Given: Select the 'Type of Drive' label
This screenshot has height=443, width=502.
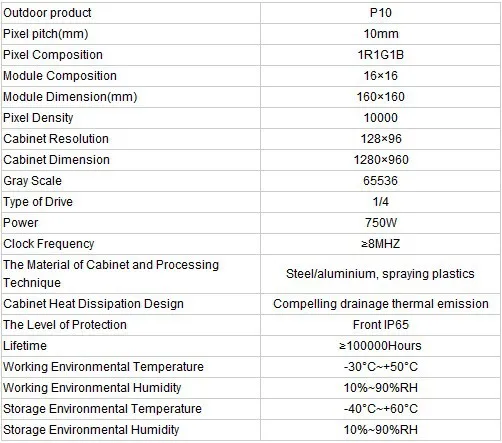Looking at the screenshot, I should point(38,202).
